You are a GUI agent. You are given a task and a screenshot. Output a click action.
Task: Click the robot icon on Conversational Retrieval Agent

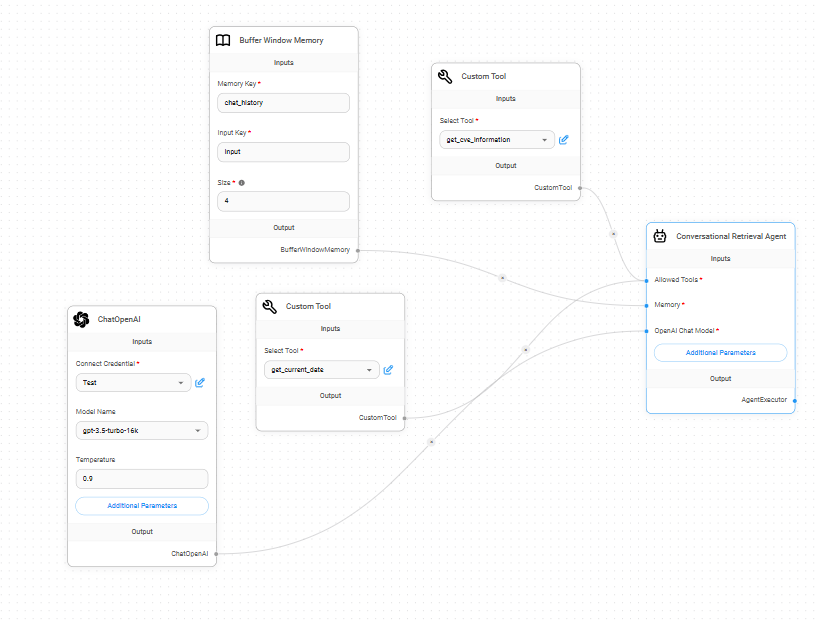(660, 237)
